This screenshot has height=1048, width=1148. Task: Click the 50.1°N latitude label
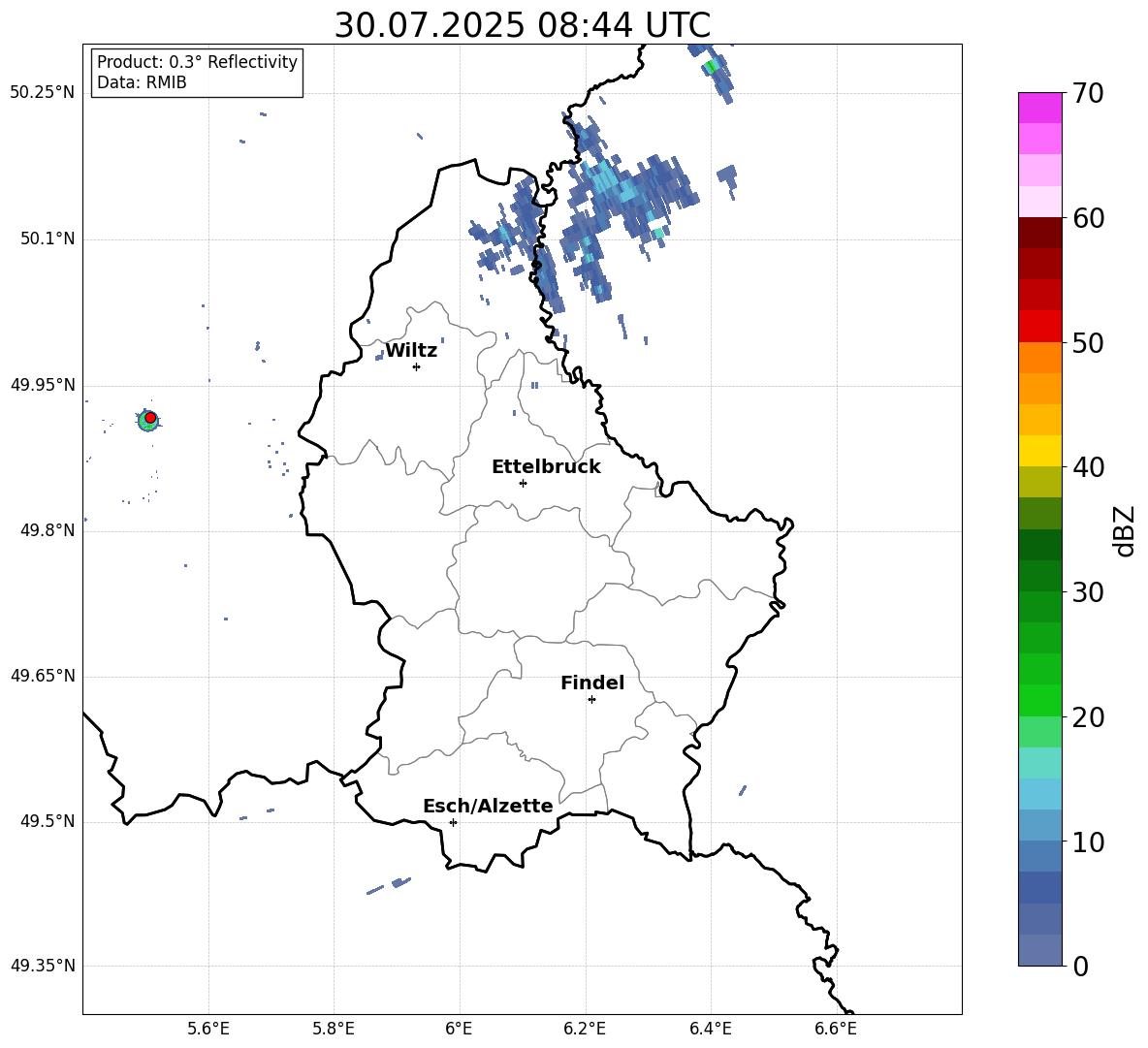pyautogui.click(x=47, y=239)
